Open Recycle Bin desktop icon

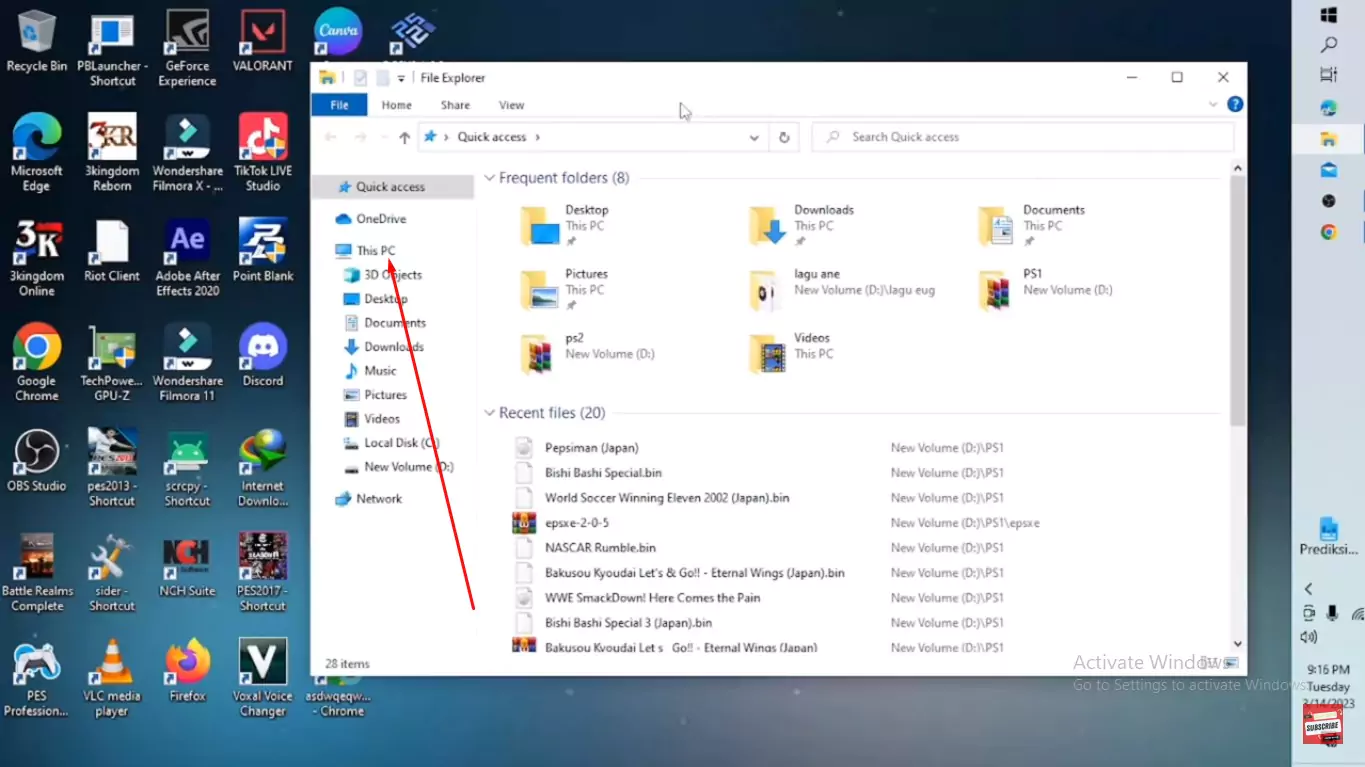pos(37,41)
